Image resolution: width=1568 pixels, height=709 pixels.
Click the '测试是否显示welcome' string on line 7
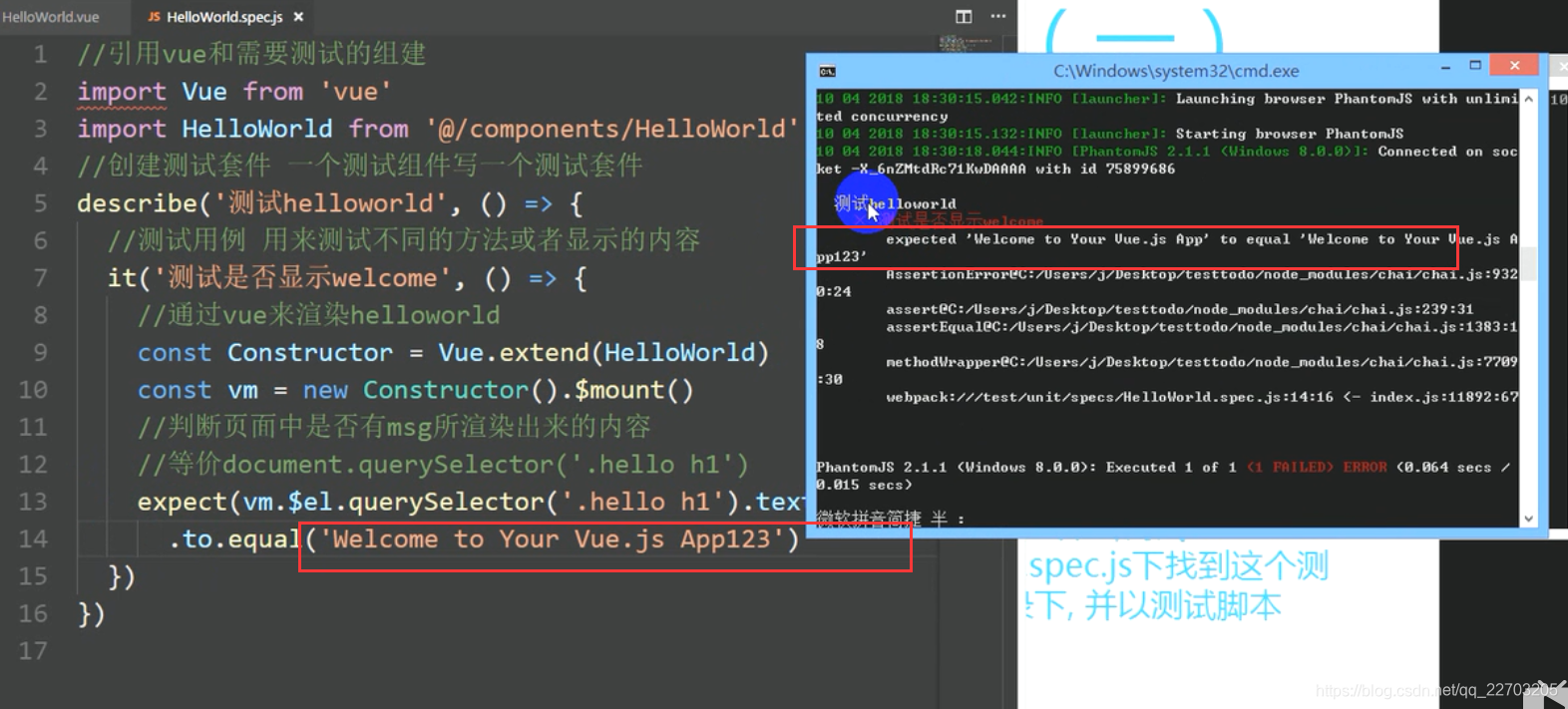(x=301, y=277)
